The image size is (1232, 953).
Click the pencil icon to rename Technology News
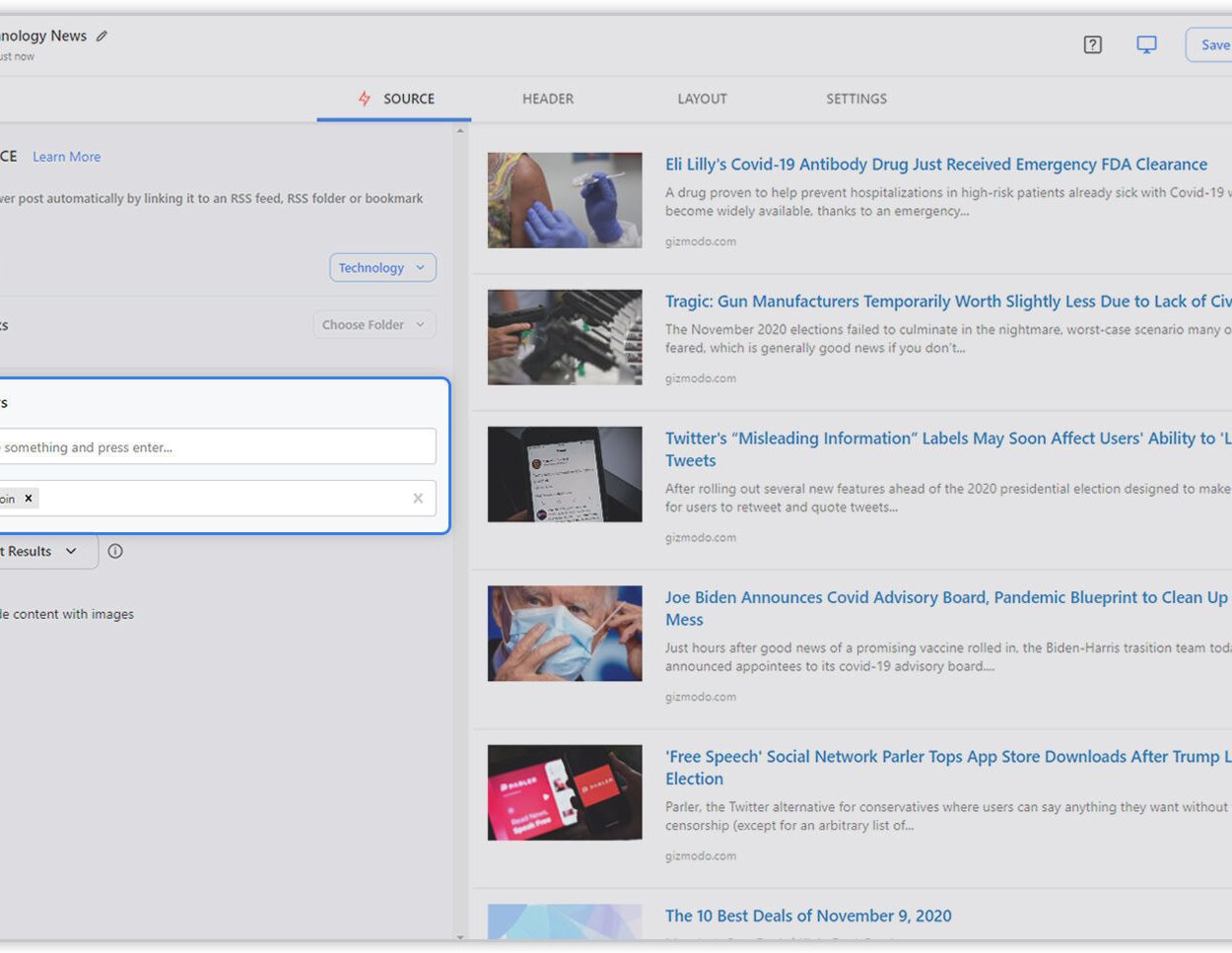pyautogui.click(x=102, y=35)
